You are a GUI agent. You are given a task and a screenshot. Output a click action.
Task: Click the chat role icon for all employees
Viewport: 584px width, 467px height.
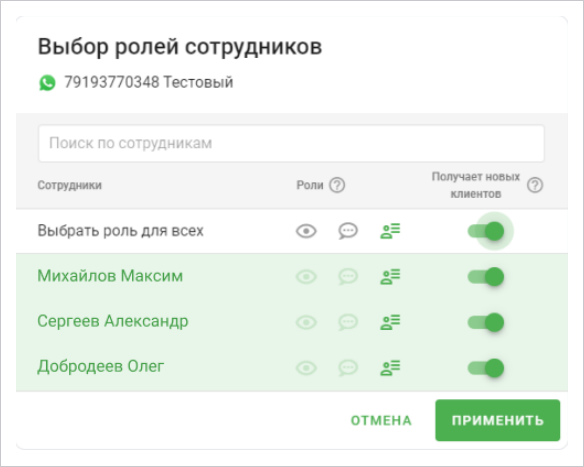348,231
